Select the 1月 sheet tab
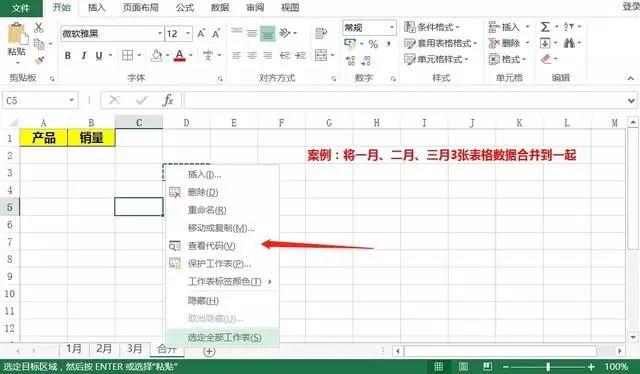This screenshot has height=374, width=640. coord(74,349)
